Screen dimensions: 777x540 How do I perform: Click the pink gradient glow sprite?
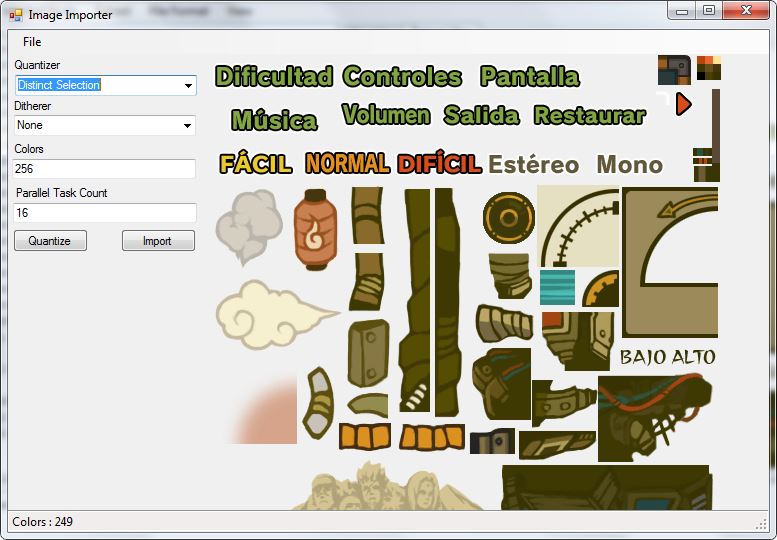coord(264,409)
